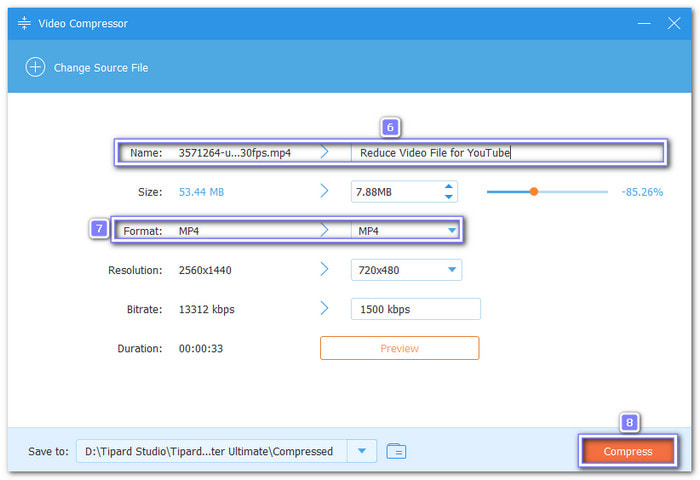Click the arrow icon in Bitrate row
Screen dimensions: 700x480
325,308
